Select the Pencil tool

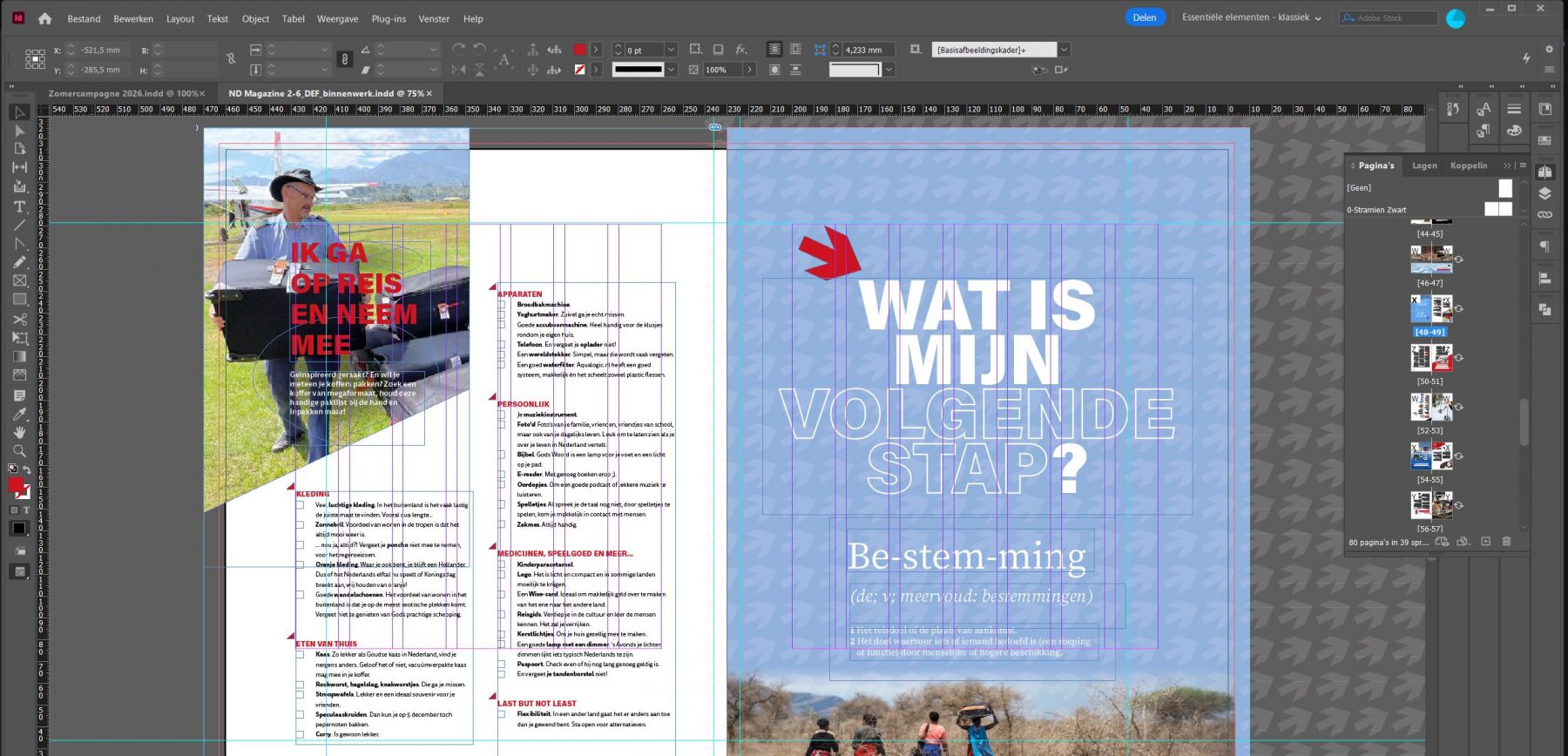[19, 262]
